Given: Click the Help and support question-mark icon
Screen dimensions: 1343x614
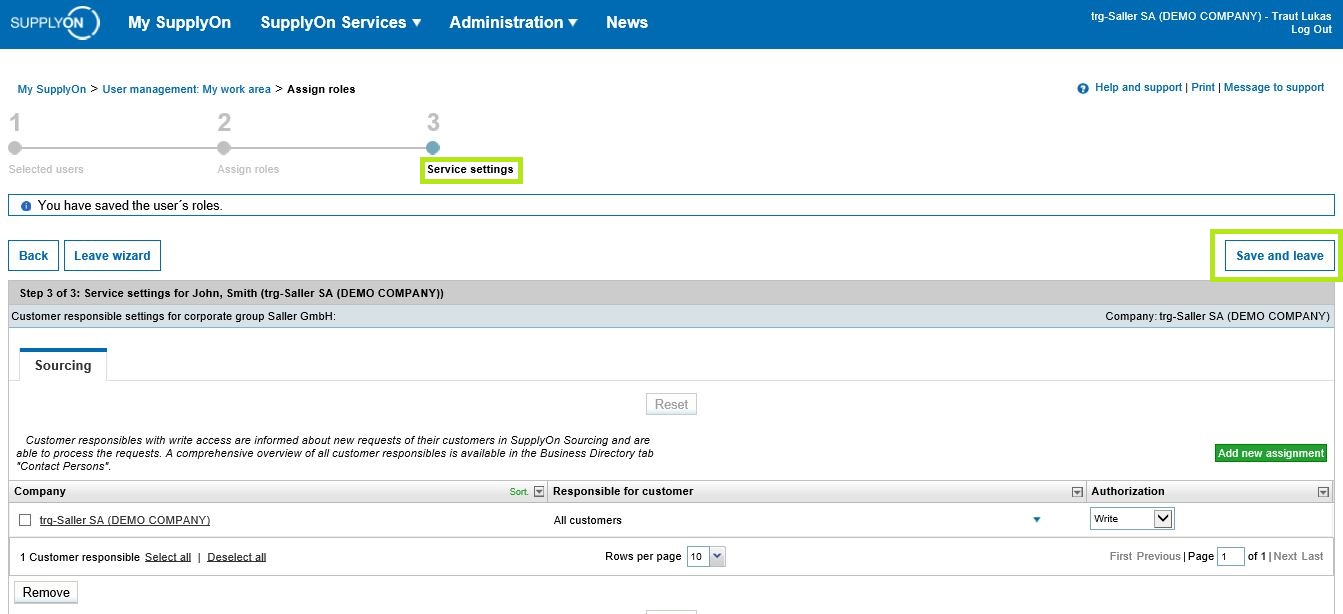Looking at the screenshot, I should [1082, 88].
